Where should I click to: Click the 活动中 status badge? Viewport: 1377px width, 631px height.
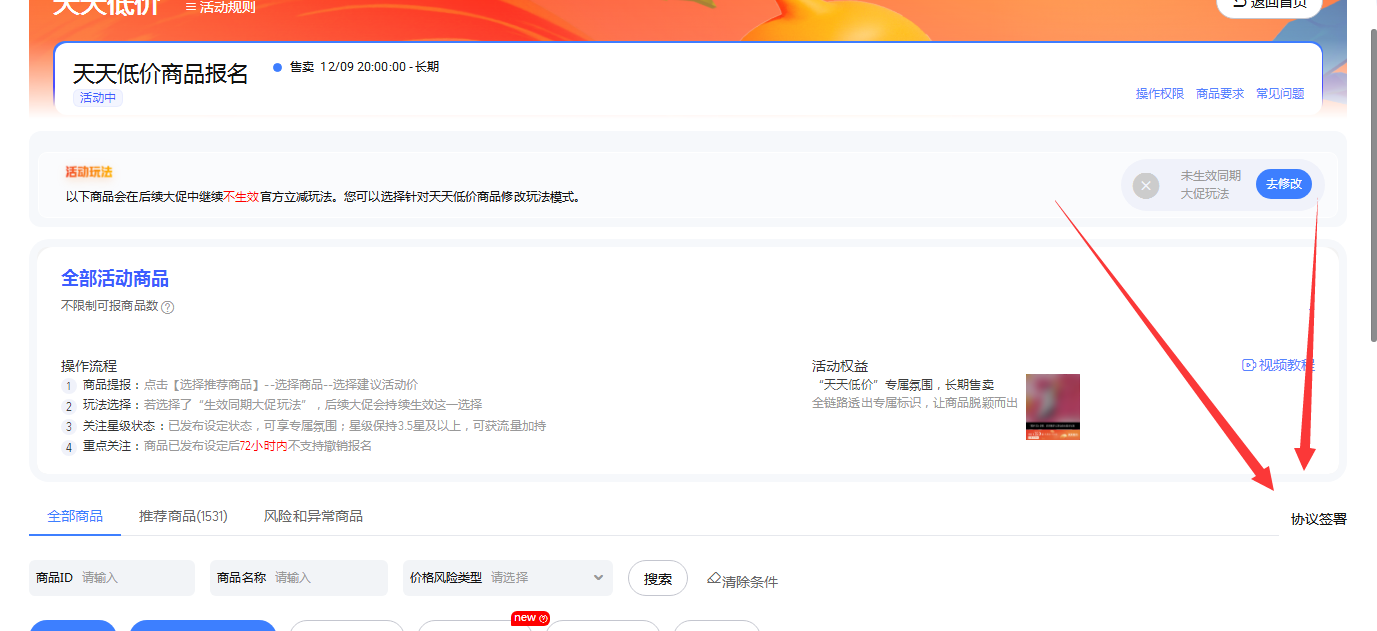pyautogui.click(x=98, y=98)
